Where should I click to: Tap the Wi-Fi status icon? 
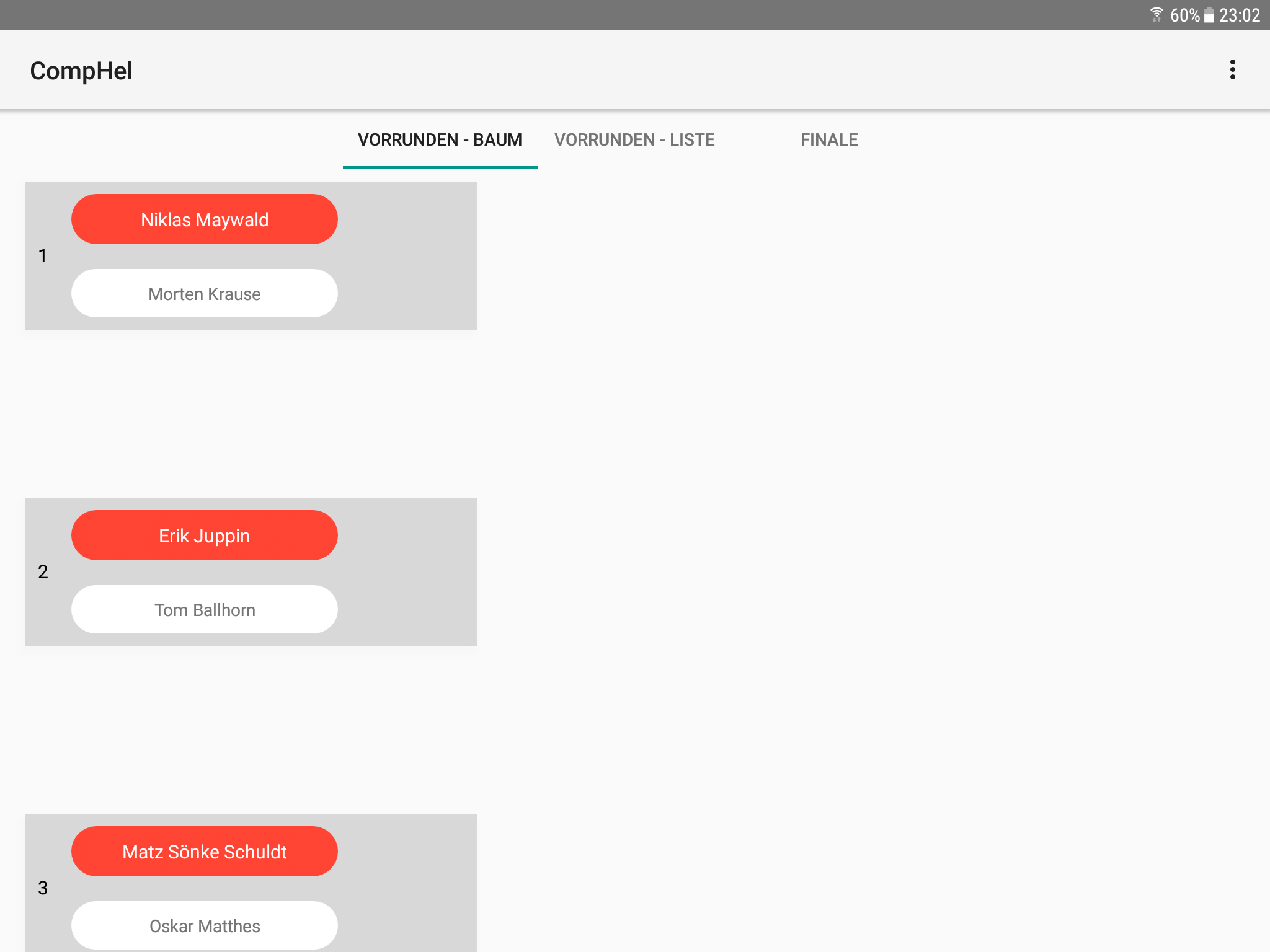1157,15
